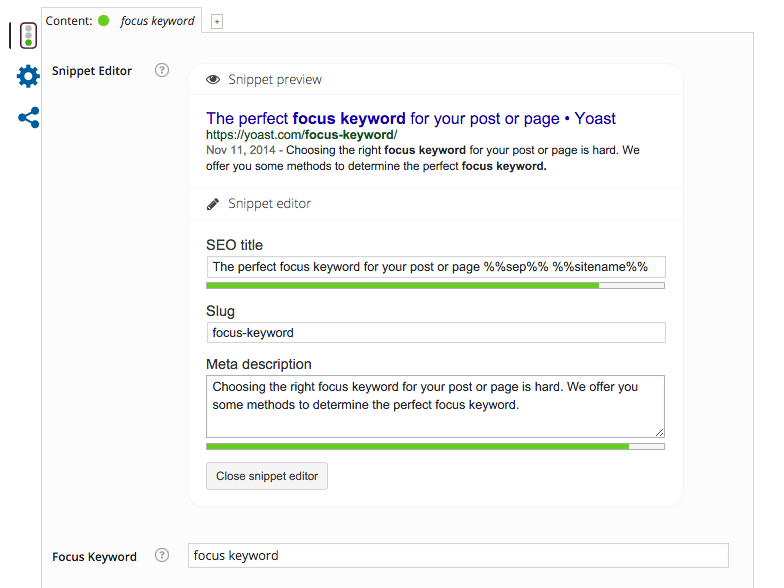Image resolution: width=784 pixels, height=588 pixels.
Task: Click help icon next to Snippet Editor
Action: point(162,71)
